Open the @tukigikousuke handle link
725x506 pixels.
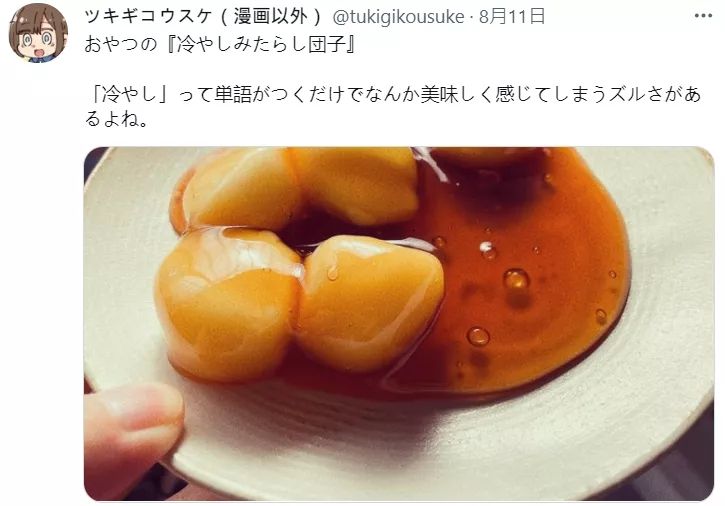click(x=398, y=17)
